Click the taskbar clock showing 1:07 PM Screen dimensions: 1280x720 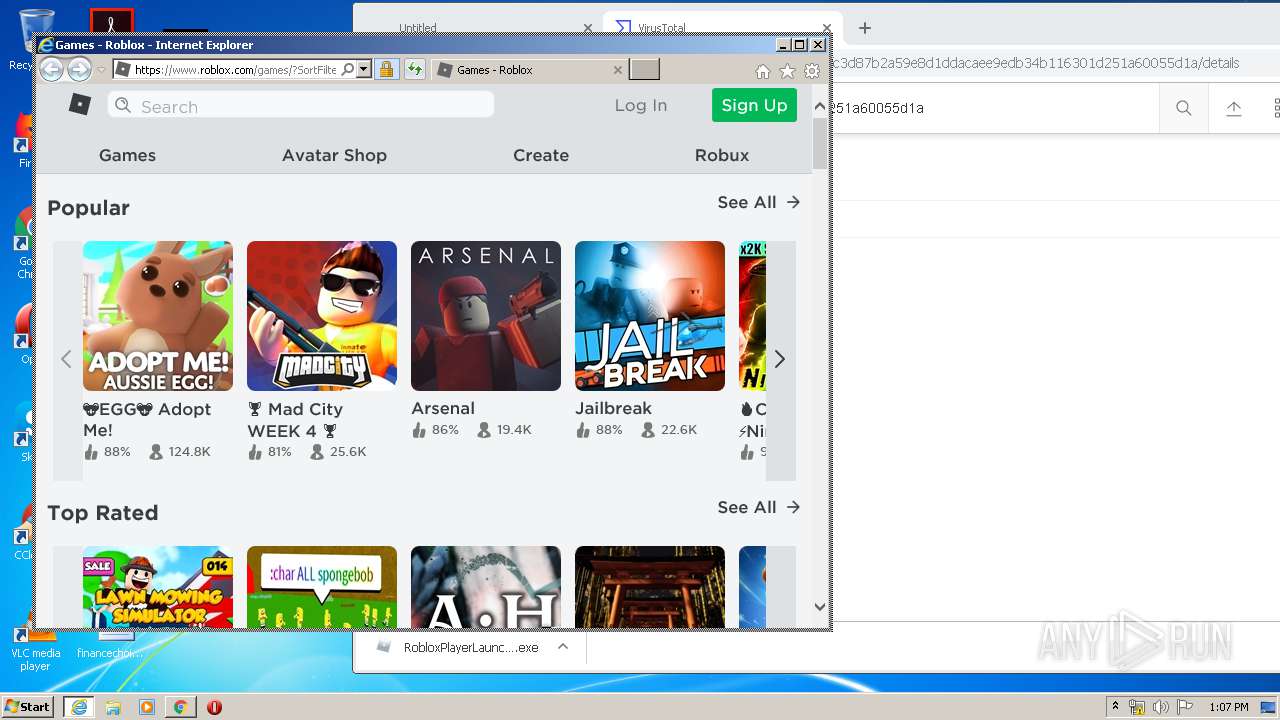(x=1229, y=707)
